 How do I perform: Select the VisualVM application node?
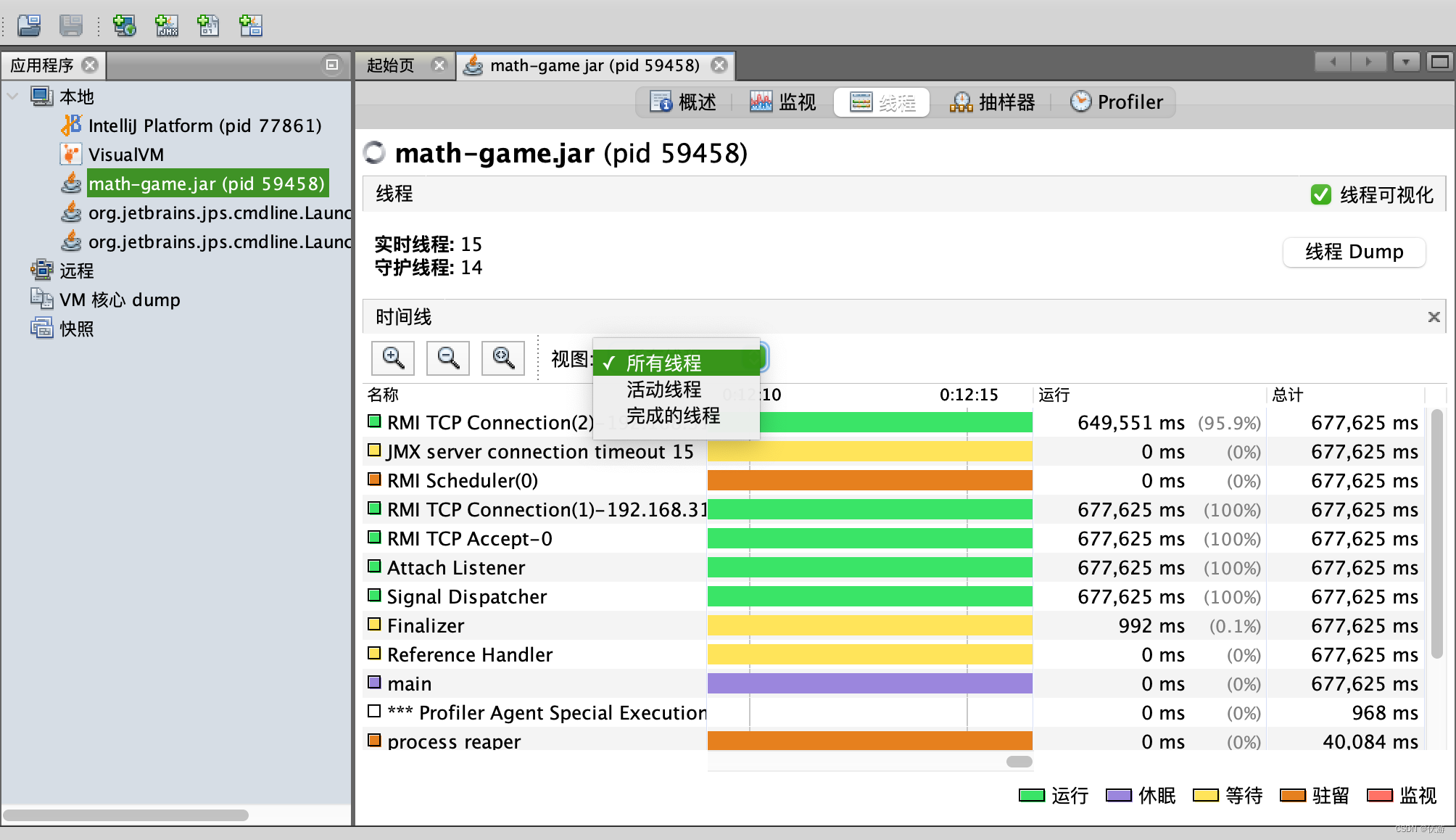[x=125, y=155]
